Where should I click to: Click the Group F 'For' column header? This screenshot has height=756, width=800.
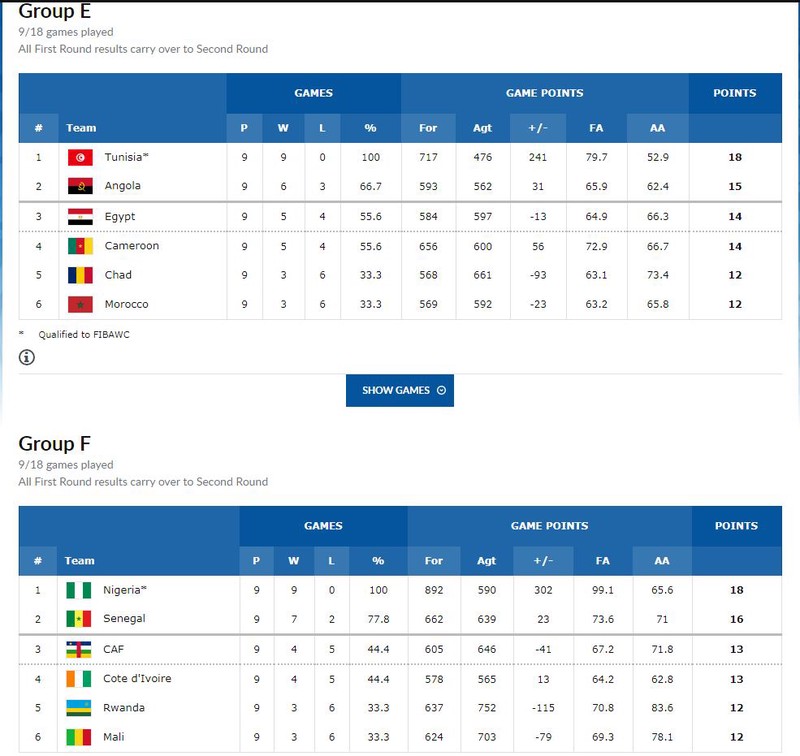433,561
